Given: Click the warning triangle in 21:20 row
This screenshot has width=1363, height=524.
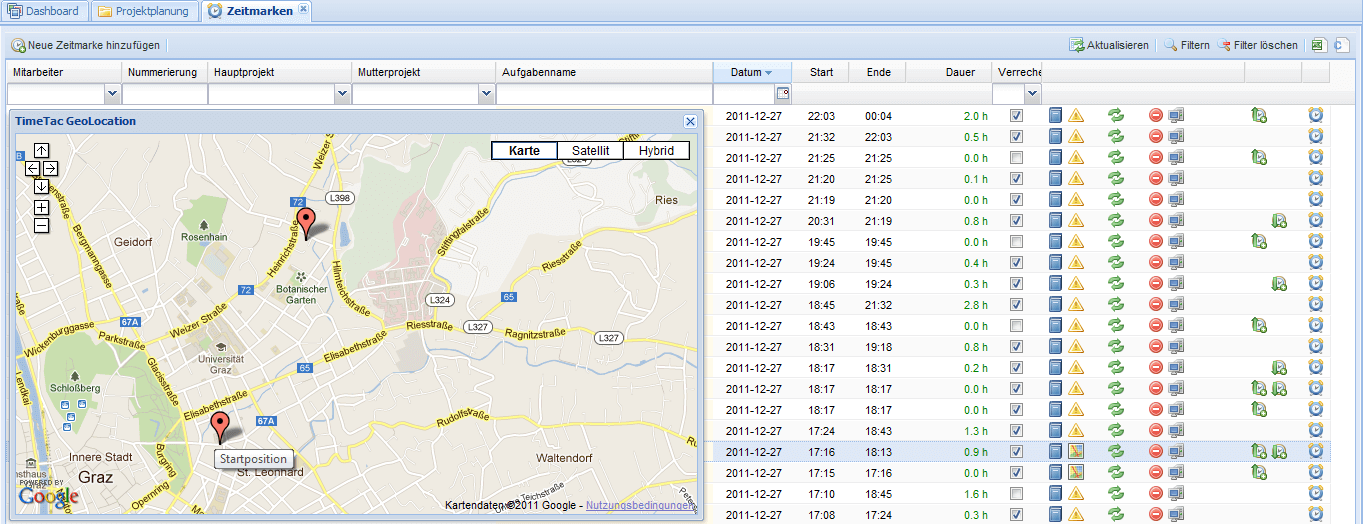Looking at the screenshot, I should pos(1076,179).
